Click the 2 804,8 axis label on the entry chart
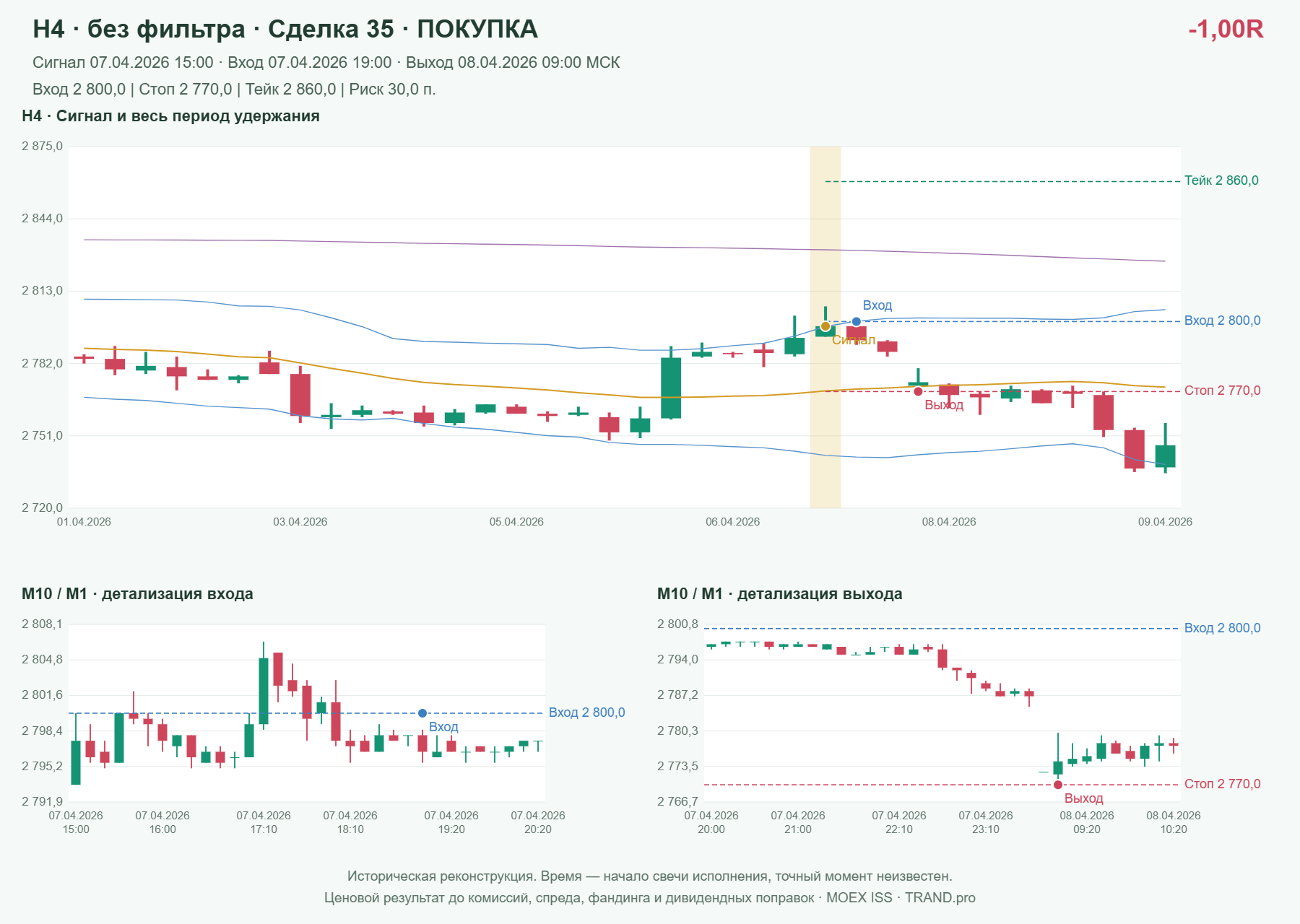The height and width of the screenshot is (924, 1300). (x=42, y=660)
